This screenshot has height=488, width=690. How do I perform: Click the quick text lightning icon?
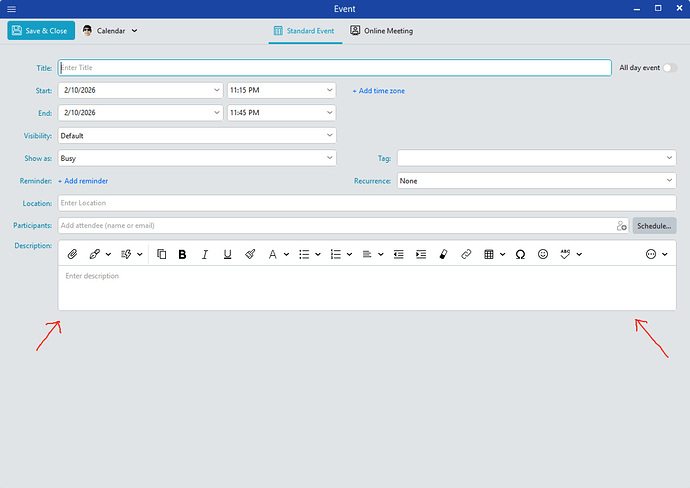[x=126, y=254]
